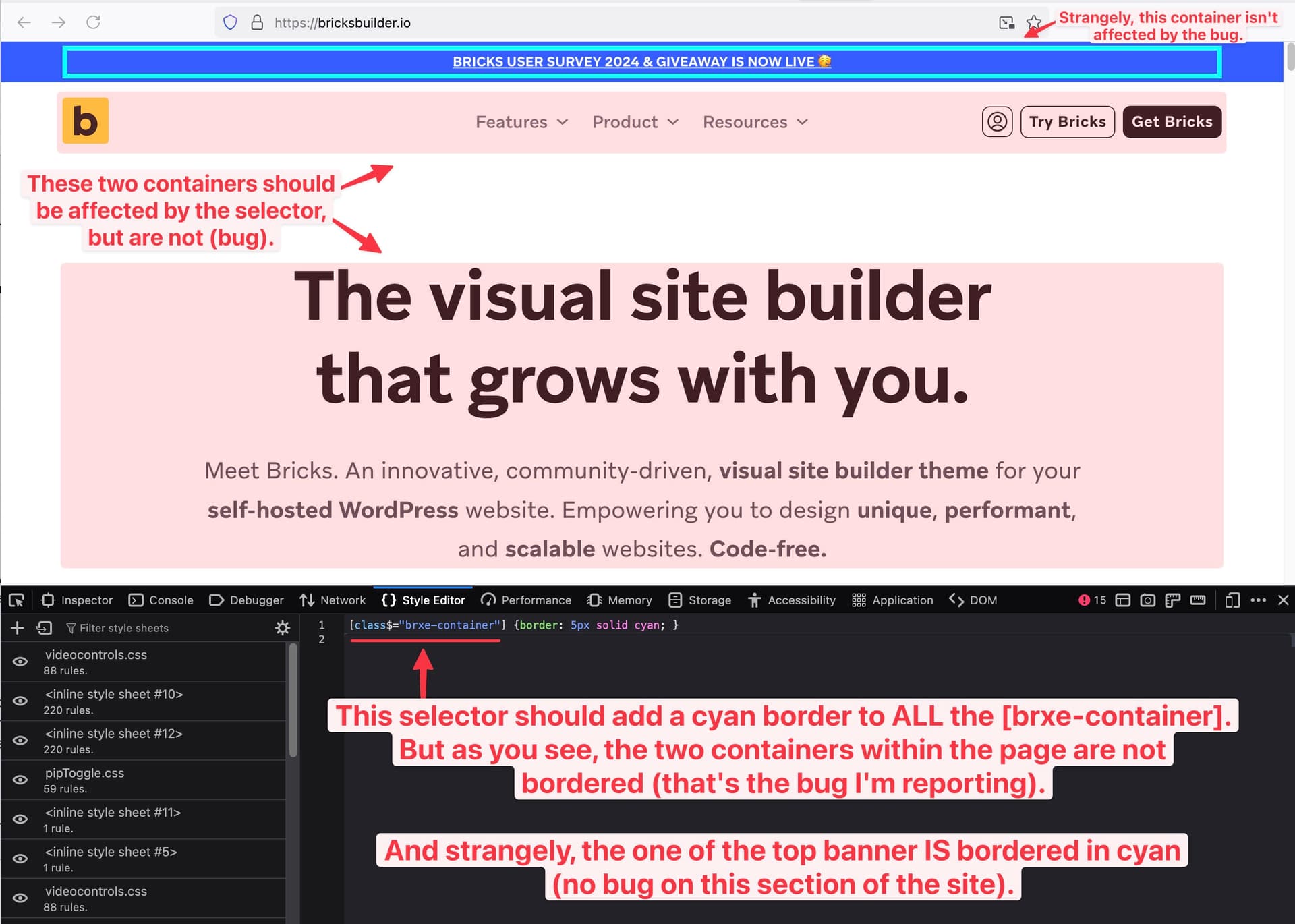Switch to the Debugger tab
Screen dimensions: 1295x924
246,600
